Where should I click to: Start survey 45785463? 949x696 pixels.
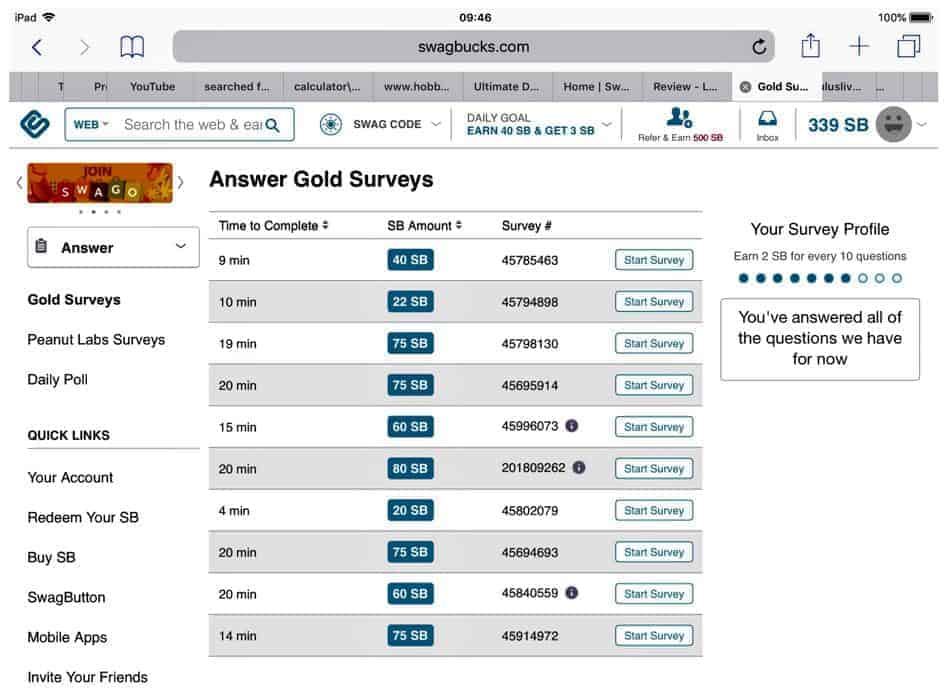[654, 260]
